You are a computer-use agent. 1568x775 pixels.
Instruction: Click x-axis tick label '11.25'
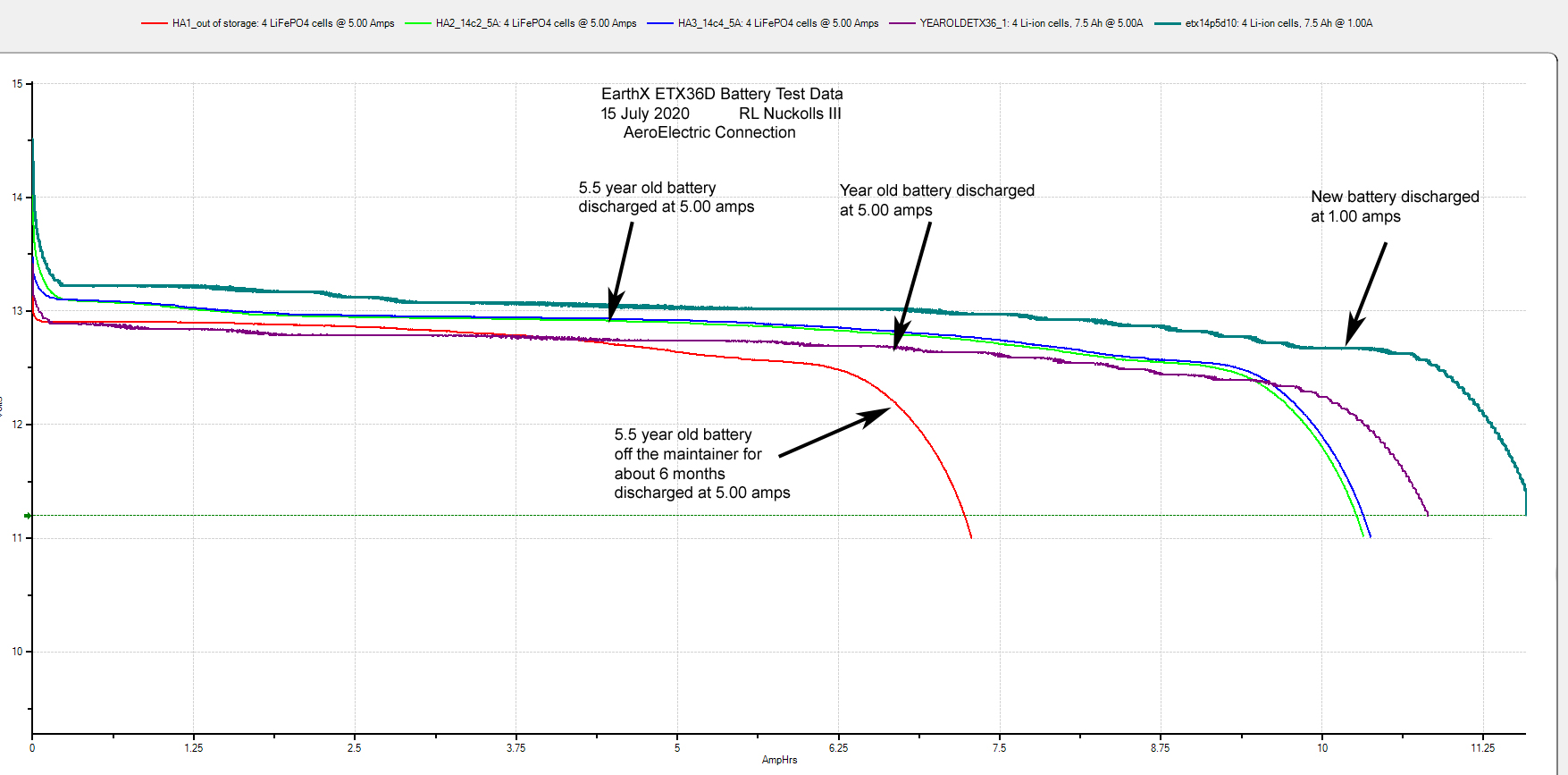coord(1482,748)
